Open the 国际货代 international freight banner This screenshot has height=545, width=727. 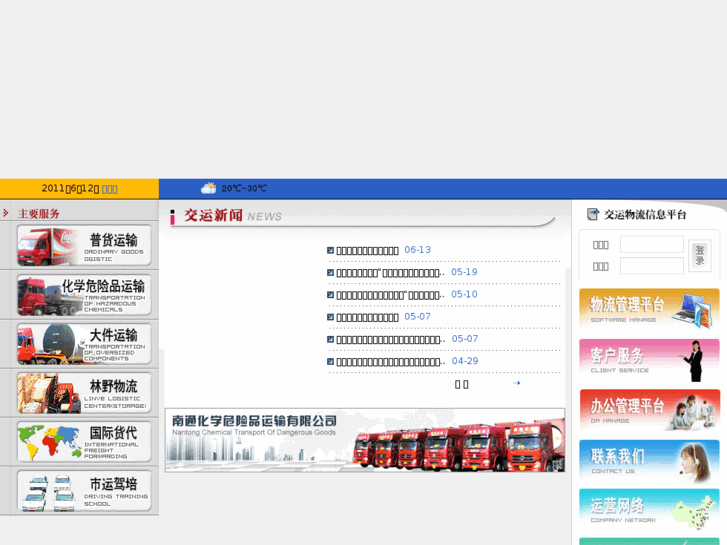pos(84,442)
